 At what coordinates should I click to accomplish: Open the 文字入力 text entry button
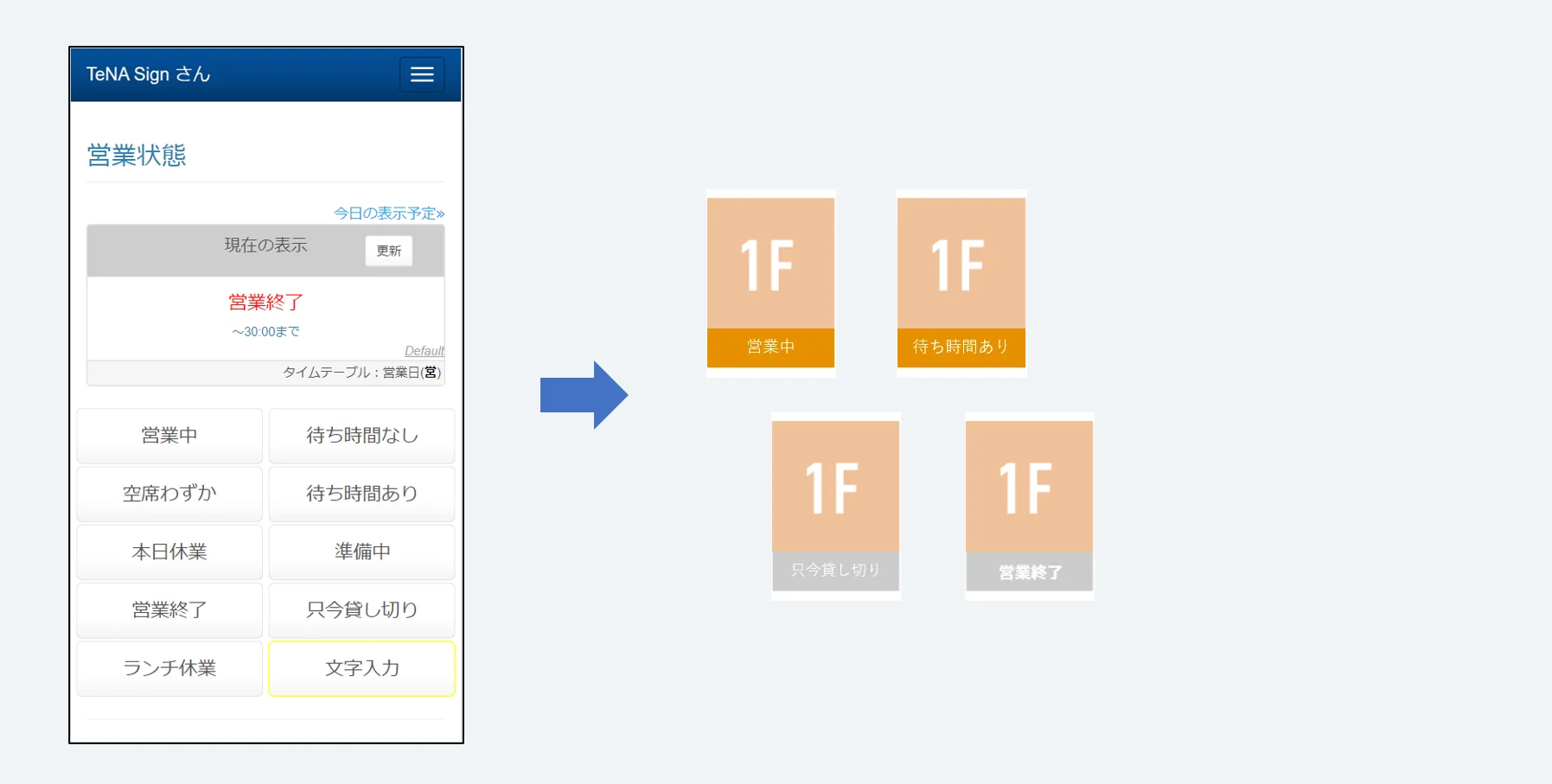pyautogui.click(x=361, y=668)
